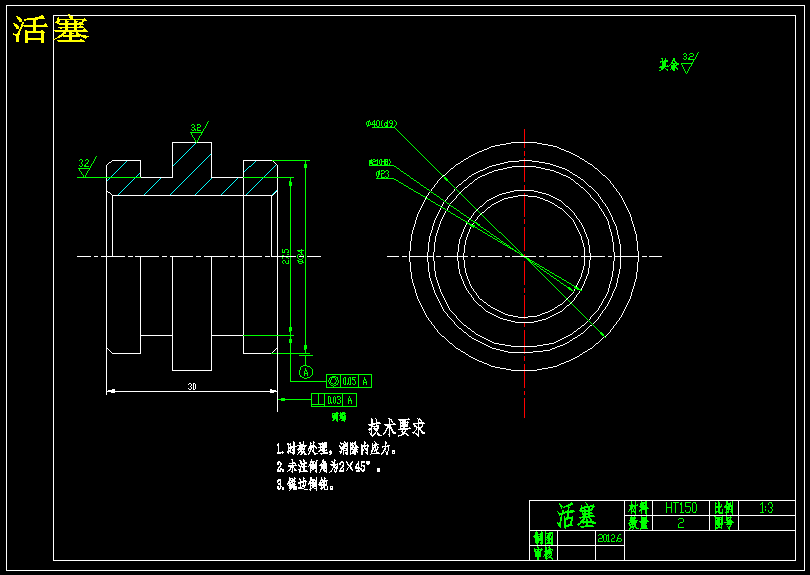Click the φ34 vertical dimension text

301,254
